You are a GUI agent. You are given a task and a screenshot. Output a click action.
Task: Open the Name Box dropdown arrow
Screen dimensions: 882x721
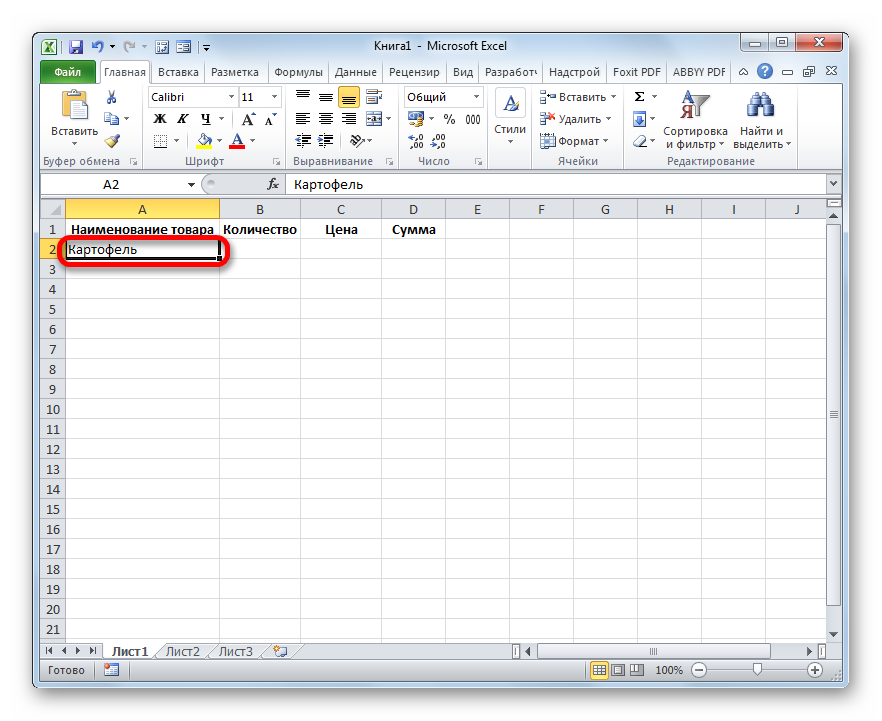coord(192,185)
